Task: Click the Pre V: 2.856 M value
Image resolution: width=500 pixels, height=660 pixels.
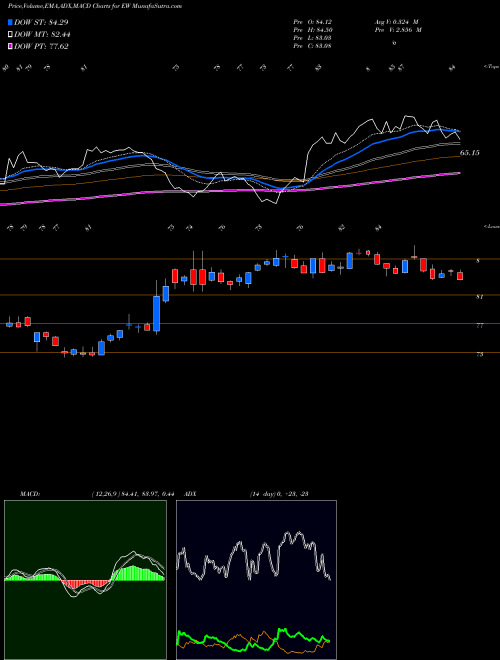Action: (x=399, y=30)
